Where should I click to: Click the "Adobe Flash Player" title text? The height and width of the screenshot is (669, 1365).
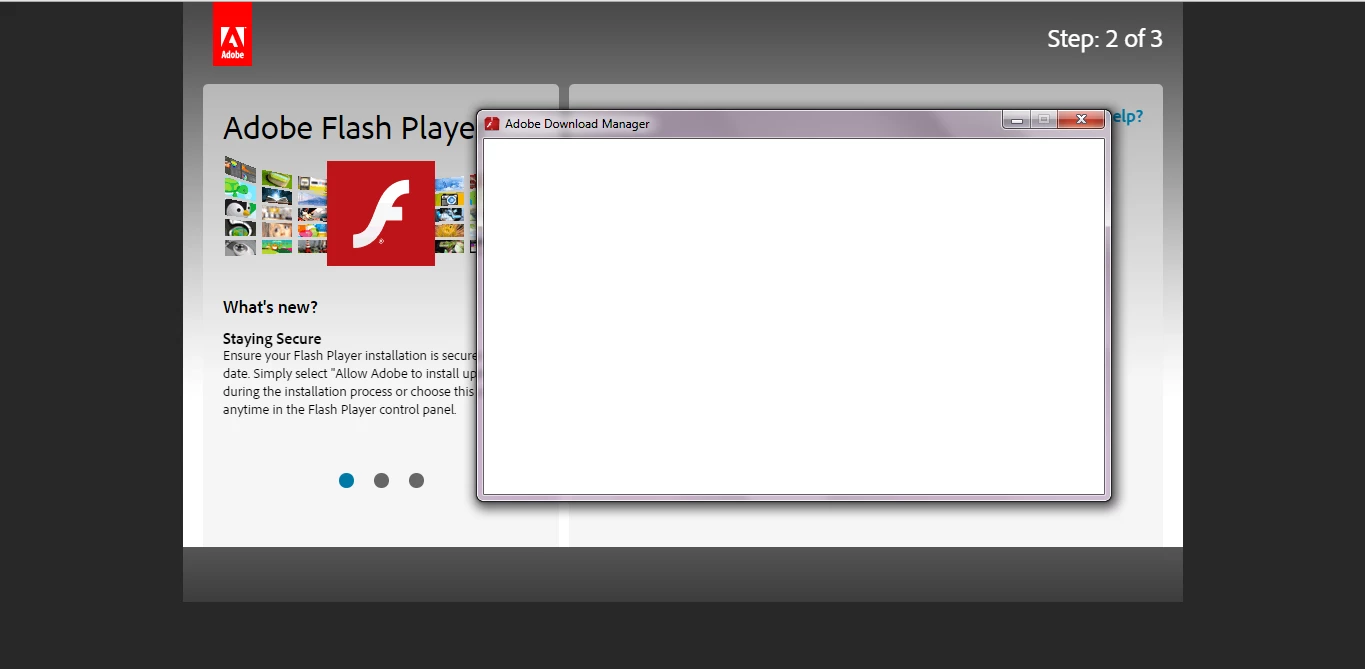[x=349, y=128]
